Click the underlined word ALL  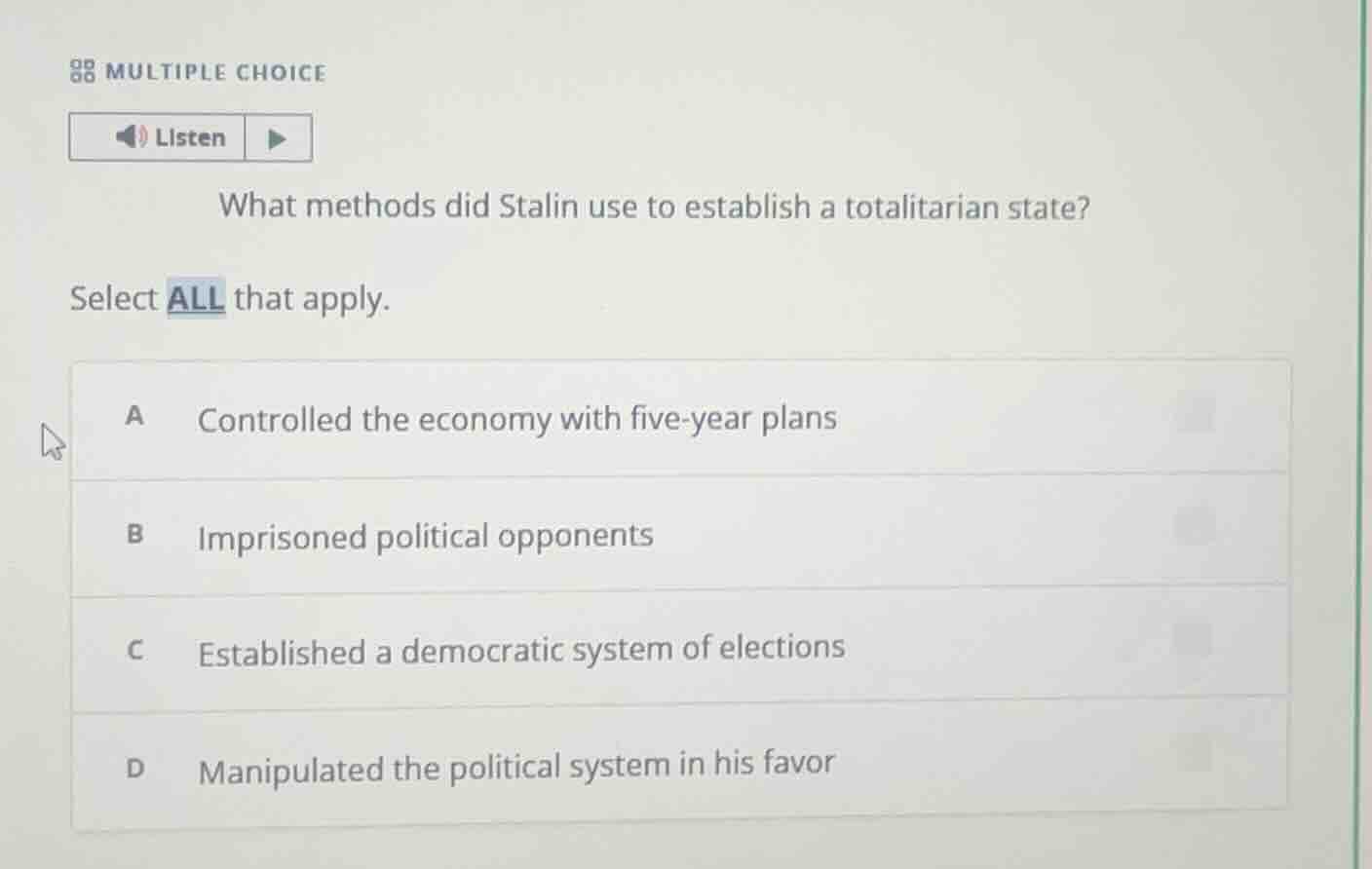(x=194, y=299)
